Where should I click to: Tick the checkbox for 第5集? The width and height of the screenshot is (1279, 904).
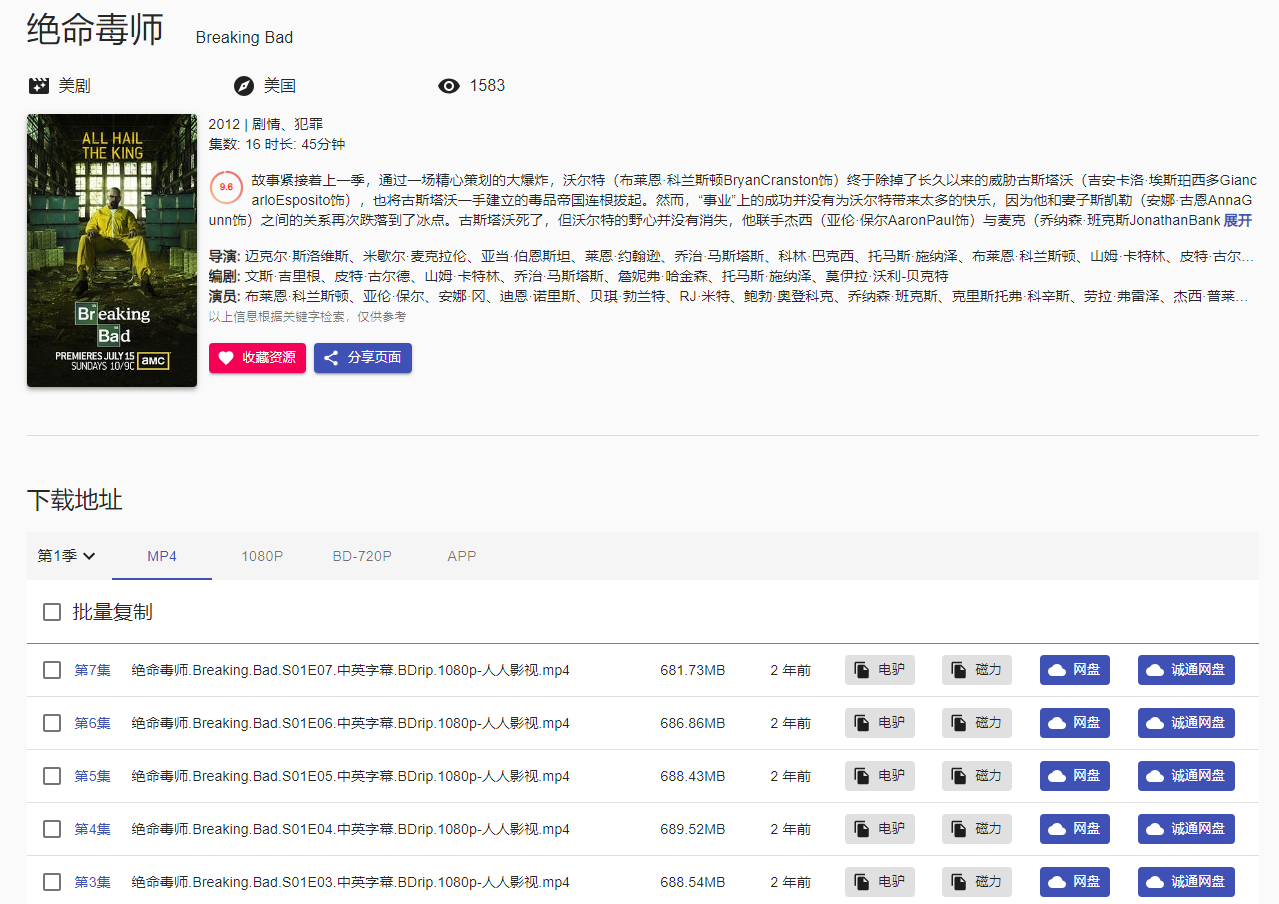point(52,776)
